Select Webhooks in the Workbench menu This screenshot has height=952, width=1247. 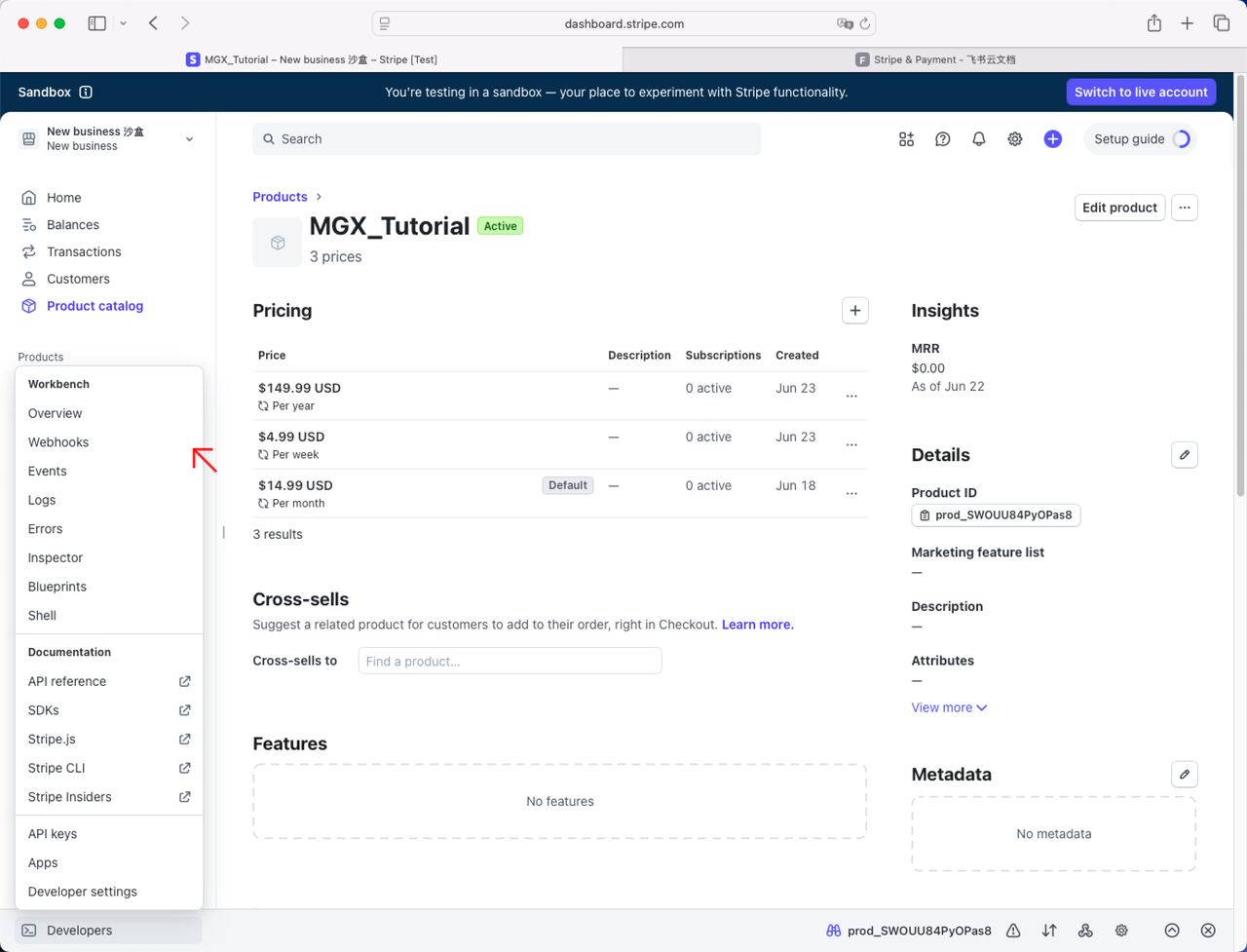tap(109, 442)
